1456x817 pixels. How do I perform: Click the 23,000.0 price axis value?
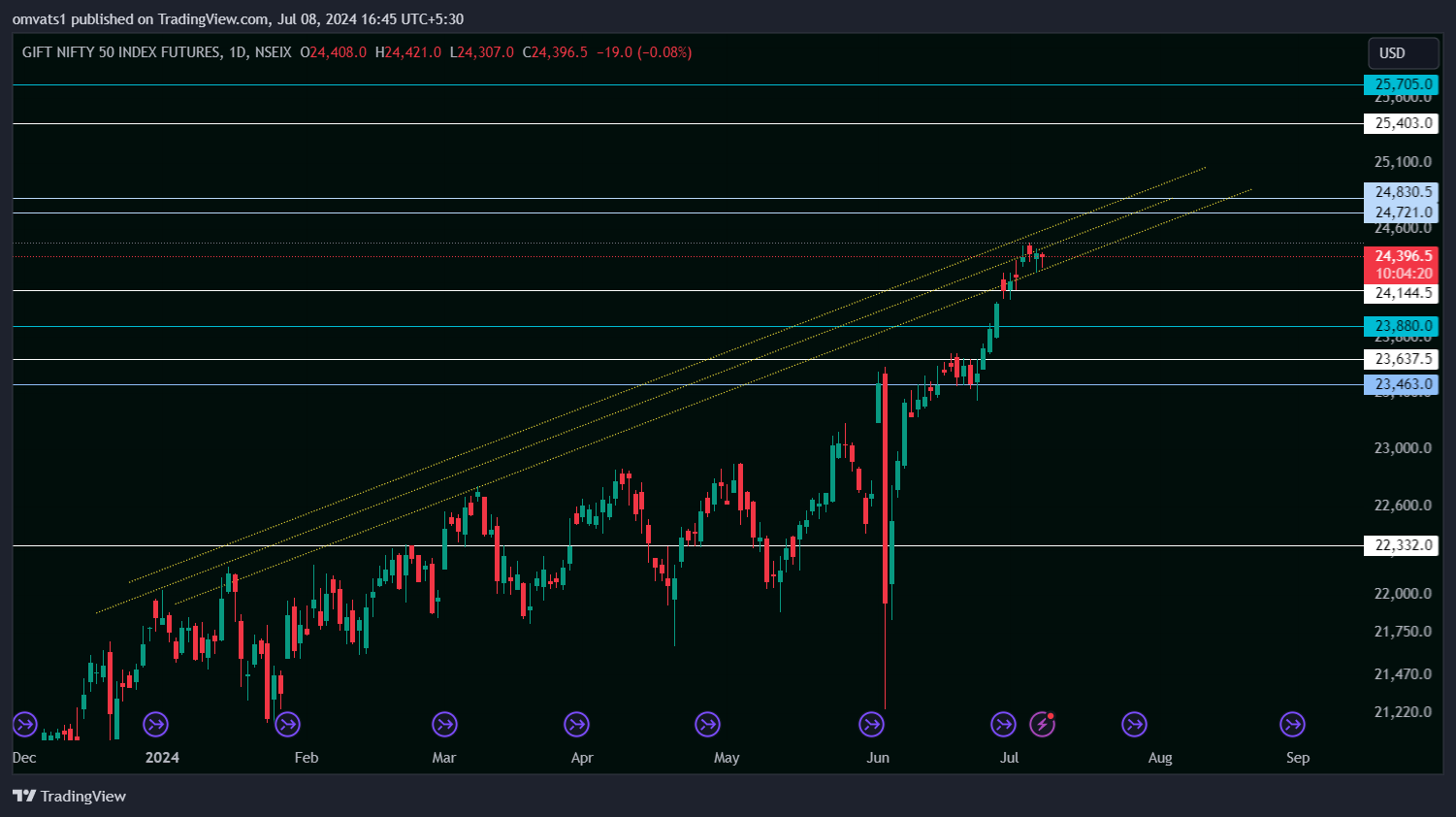(1403, 448)
